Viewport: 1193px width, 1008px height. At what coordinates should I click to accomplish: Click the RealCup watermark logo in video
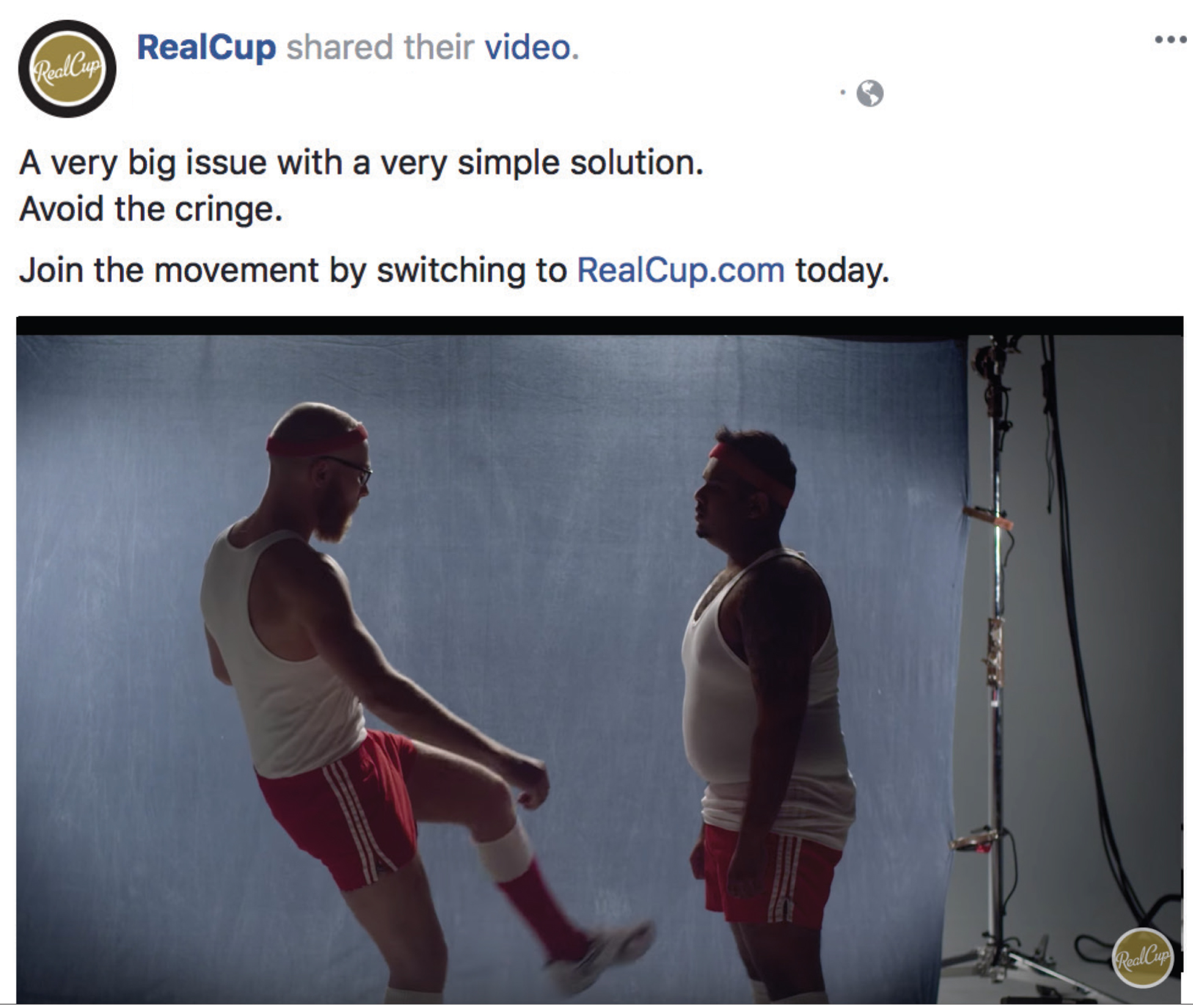click(x=1142, y=957)
